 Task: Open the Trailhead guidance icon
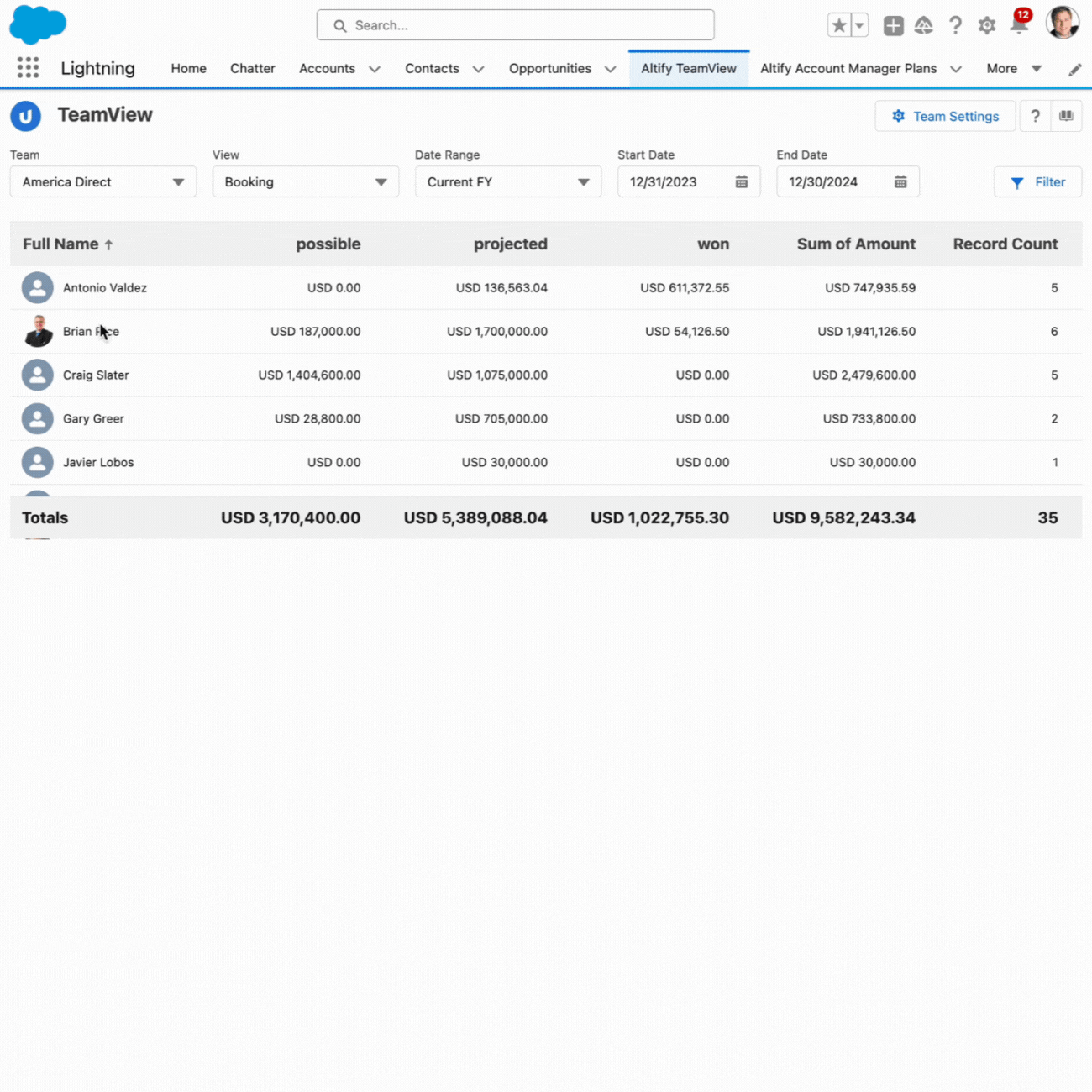(x=924, y=25)
